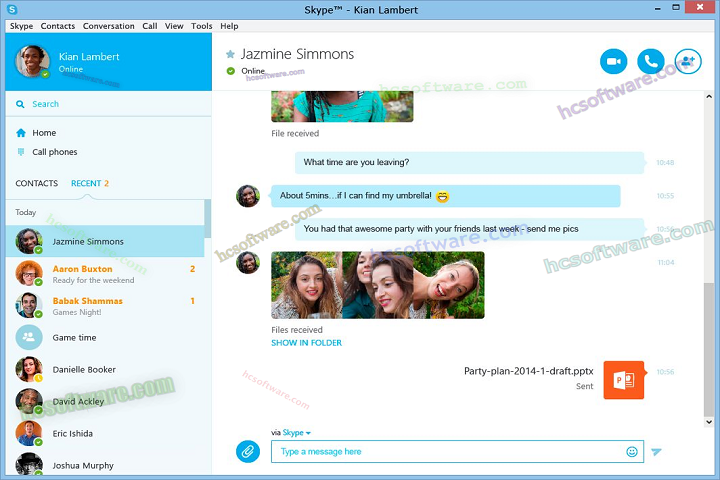
Task: Click the add people to conversation icon
Action: pyautogui.click(x=688, y=62)
